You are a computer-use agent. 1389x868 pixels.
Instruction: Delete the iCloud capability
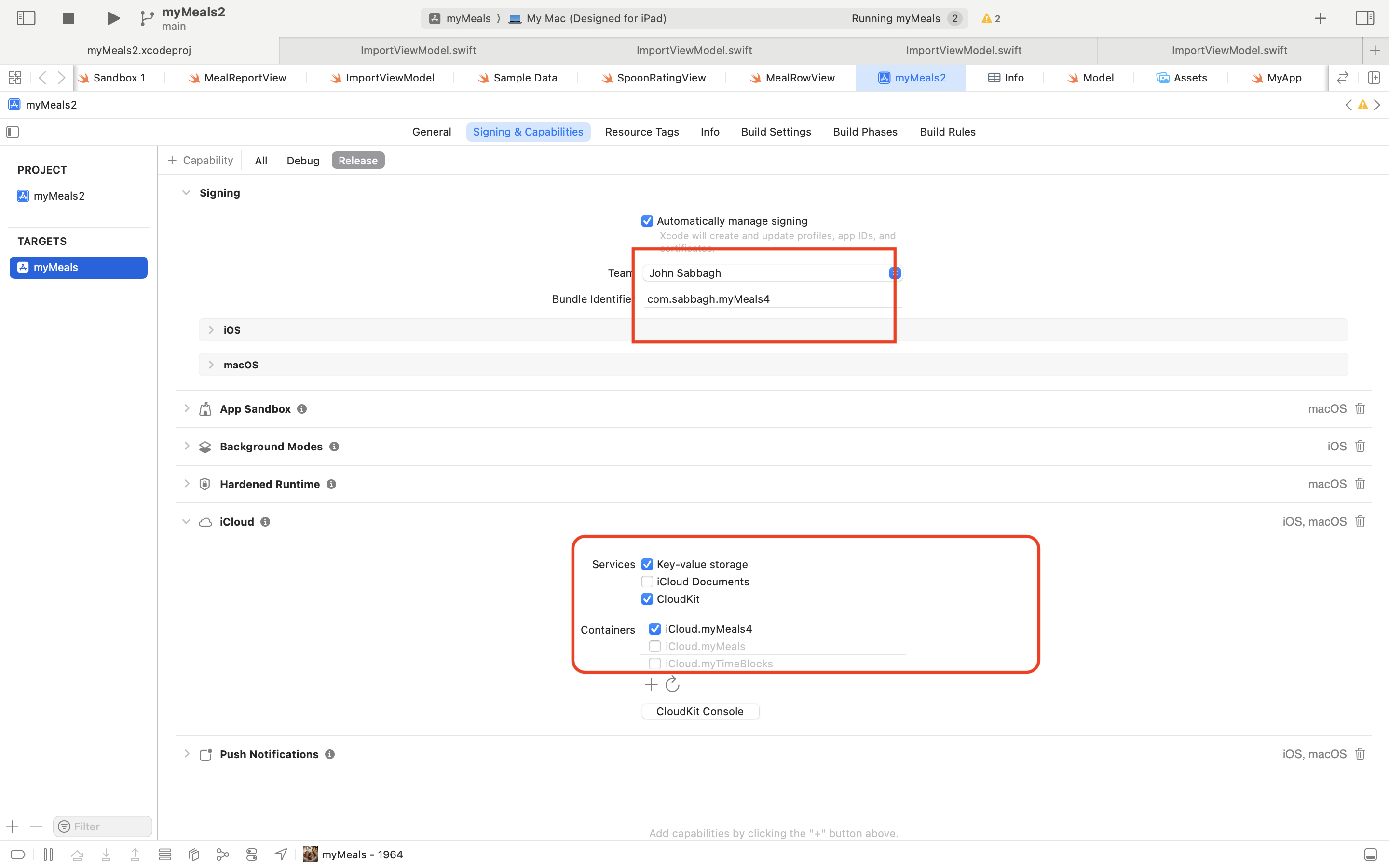(1360, 521)
